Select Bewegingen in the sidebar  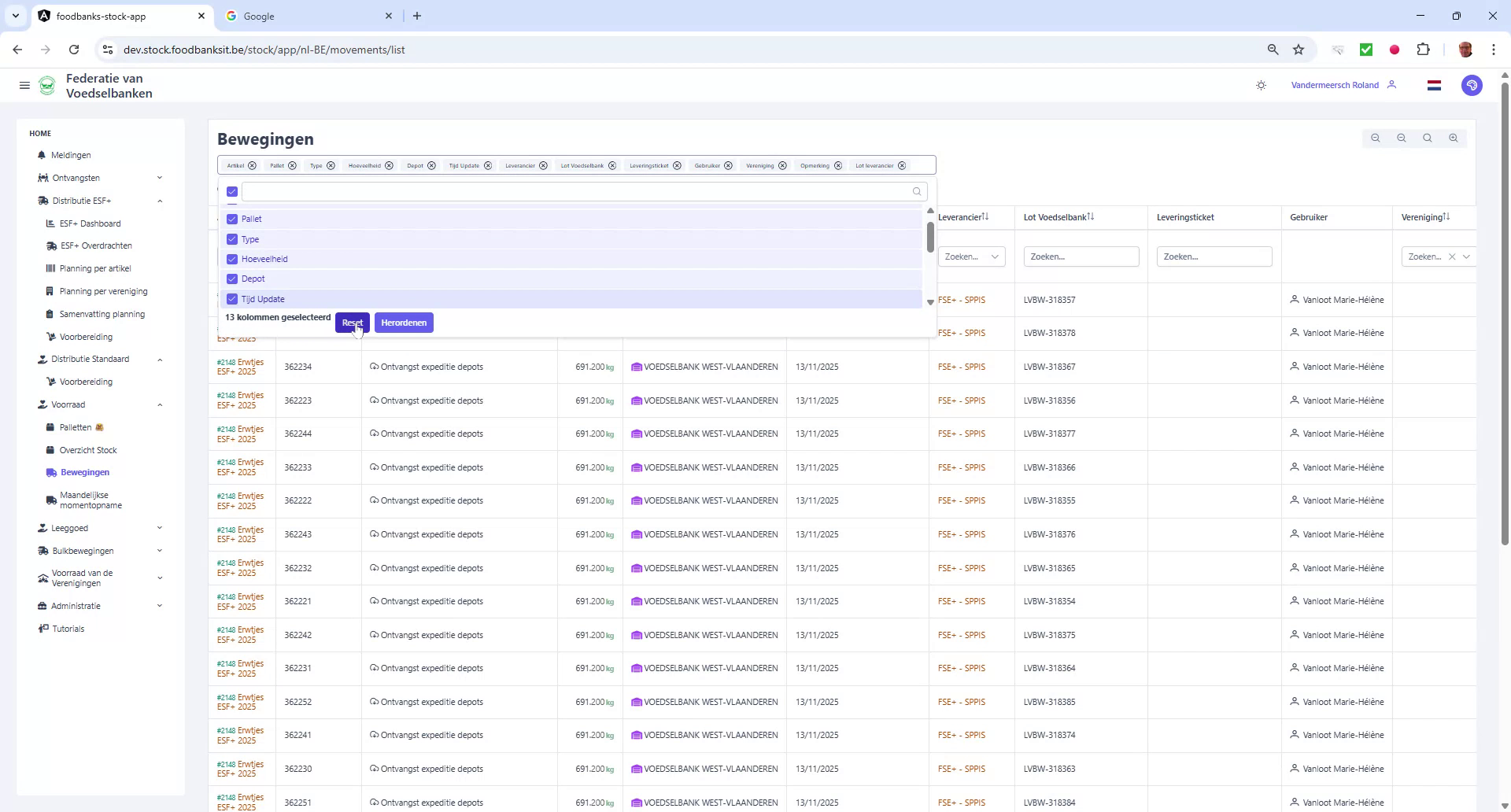point(83,472)
